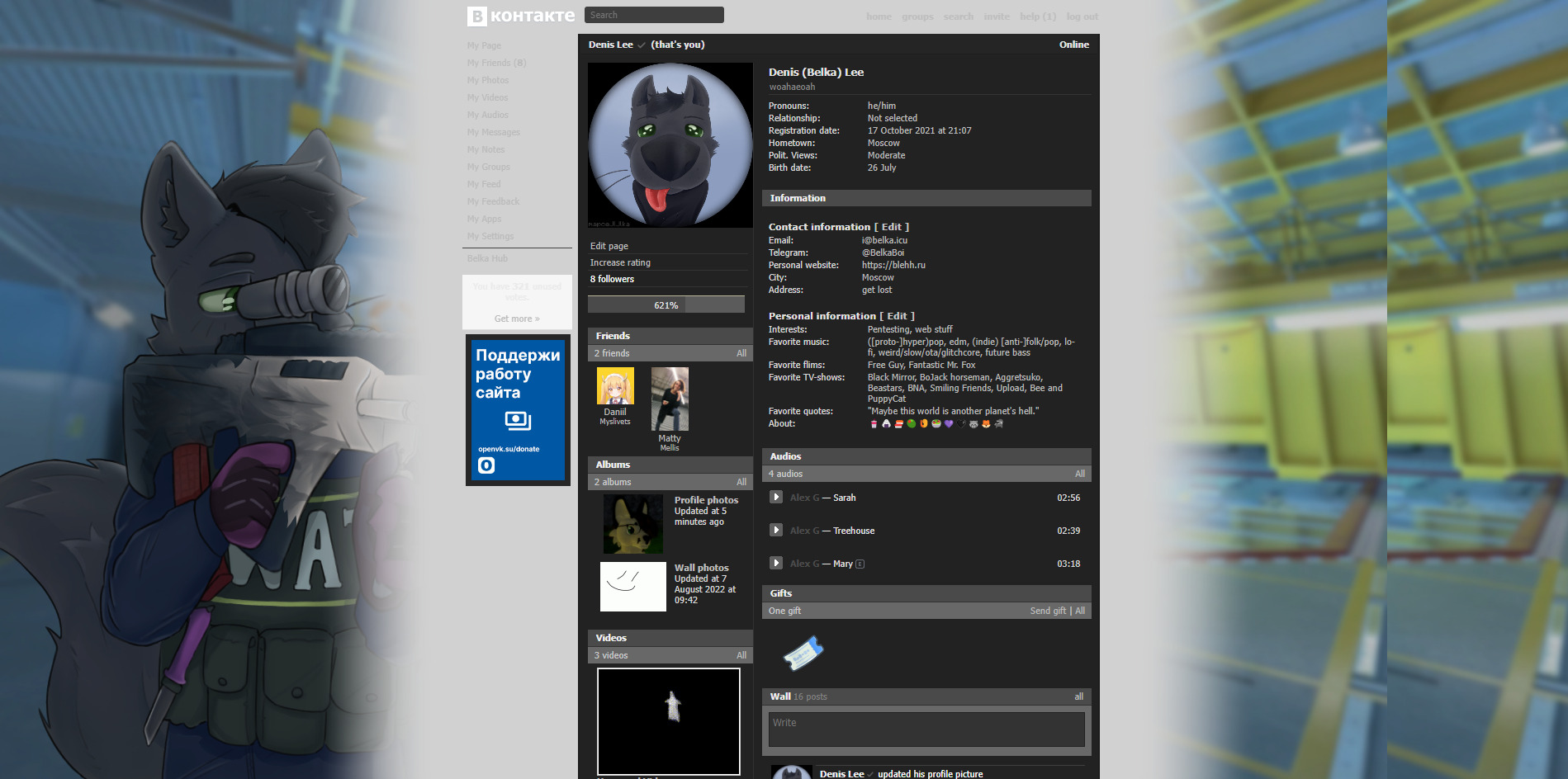Show all audios via All link
Screen dimensions: 1568x779
pos(1080,474)
